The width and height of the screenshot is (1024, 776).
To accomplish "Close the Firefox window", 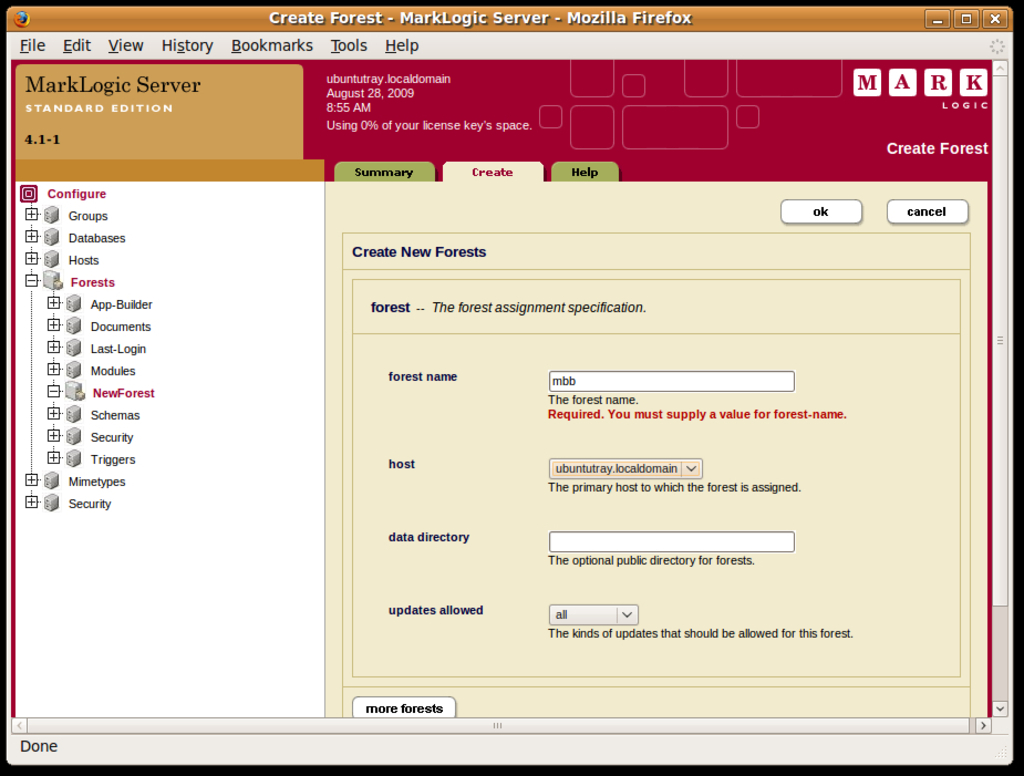I will [995, 18].
